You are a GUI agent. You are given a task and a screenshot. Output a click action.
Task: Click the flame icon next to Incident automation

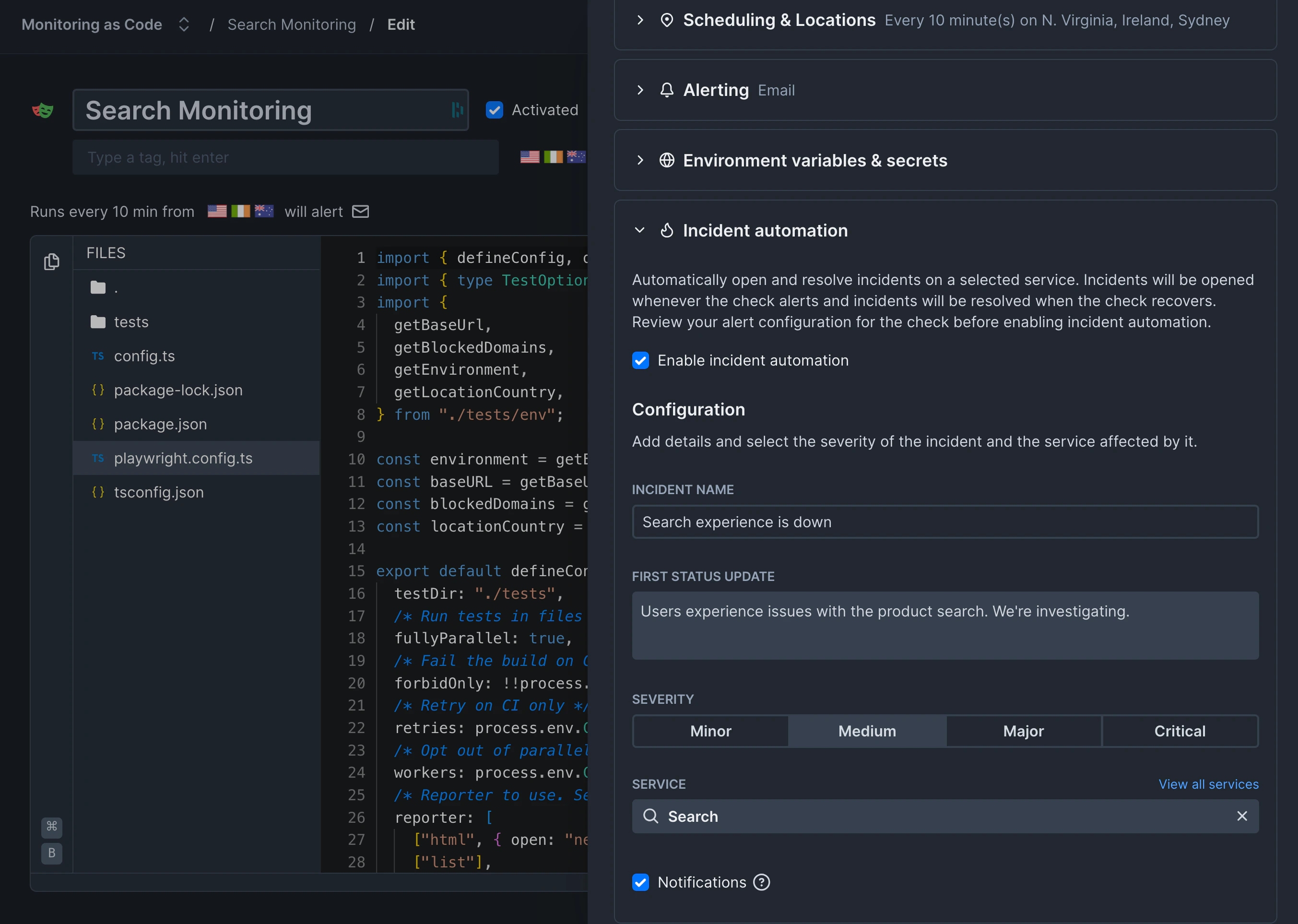coord(667,230)
